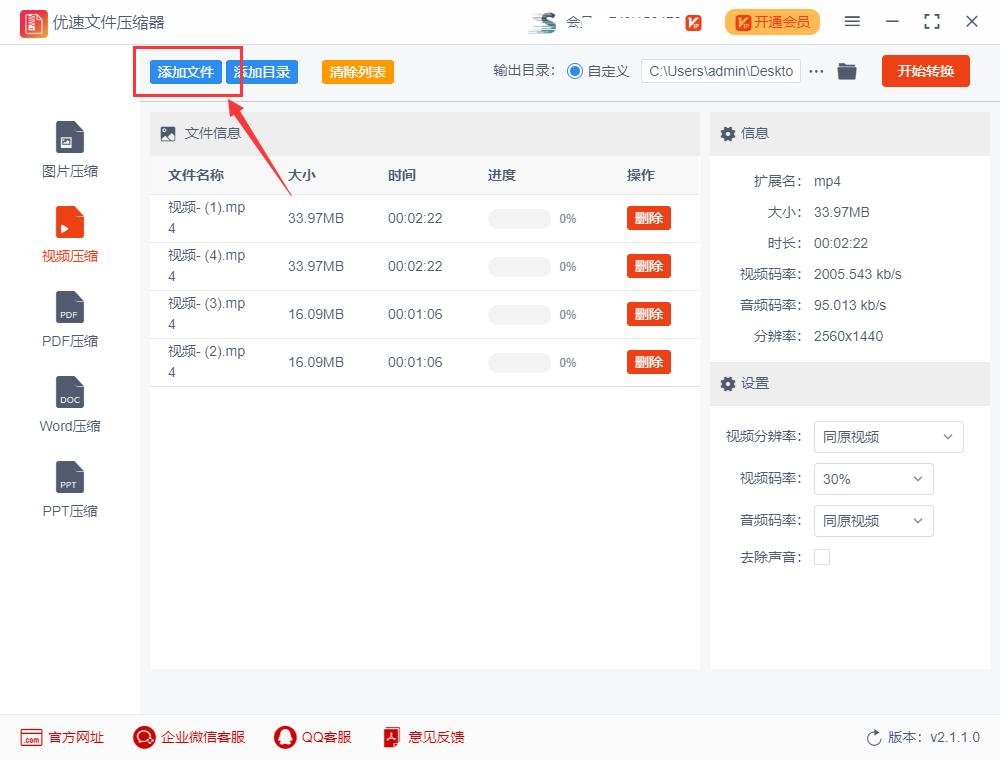Click the 添加文件 button
The width and height of the screenshot is (1000, 760).
[x=186, y=71]
